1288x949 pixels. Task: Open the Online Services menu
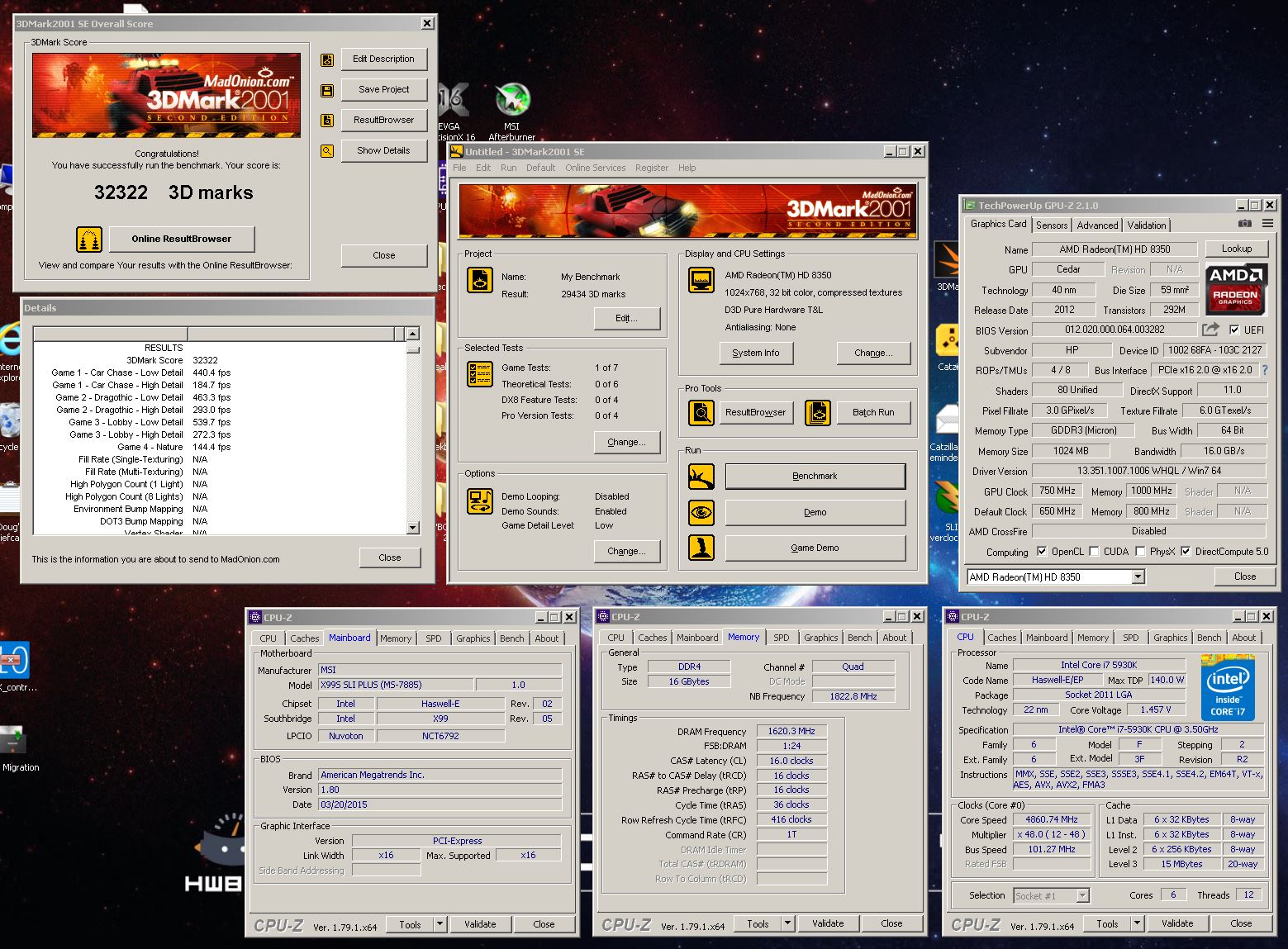(595, 168)
